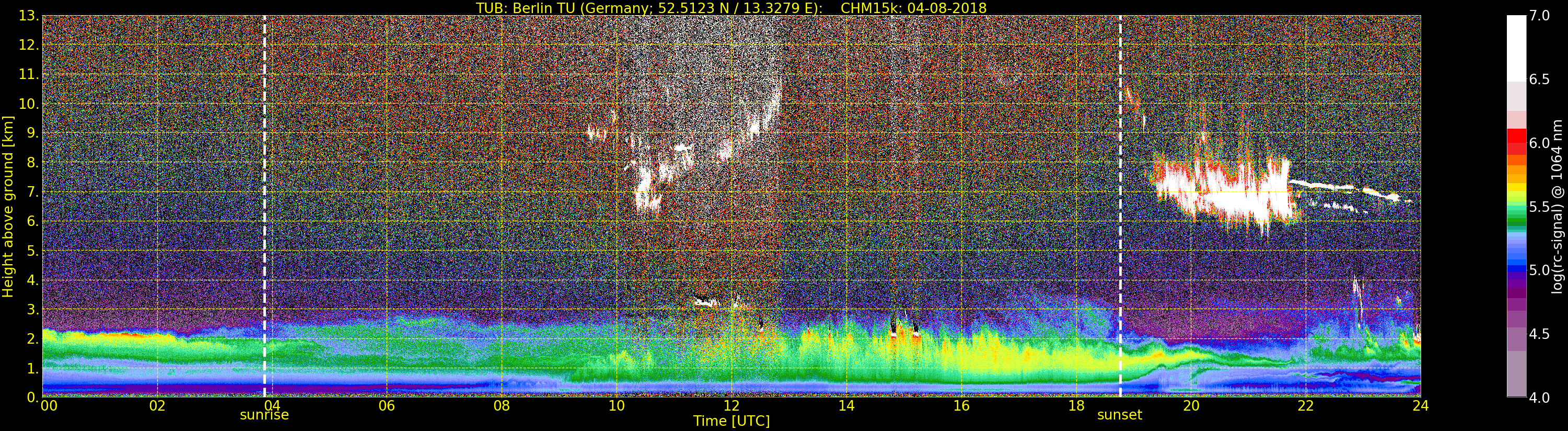Viewport: 1568px width, 431px height.
Task: Click the y-axis tick label '1.'
Action: [x=33, y=368]
